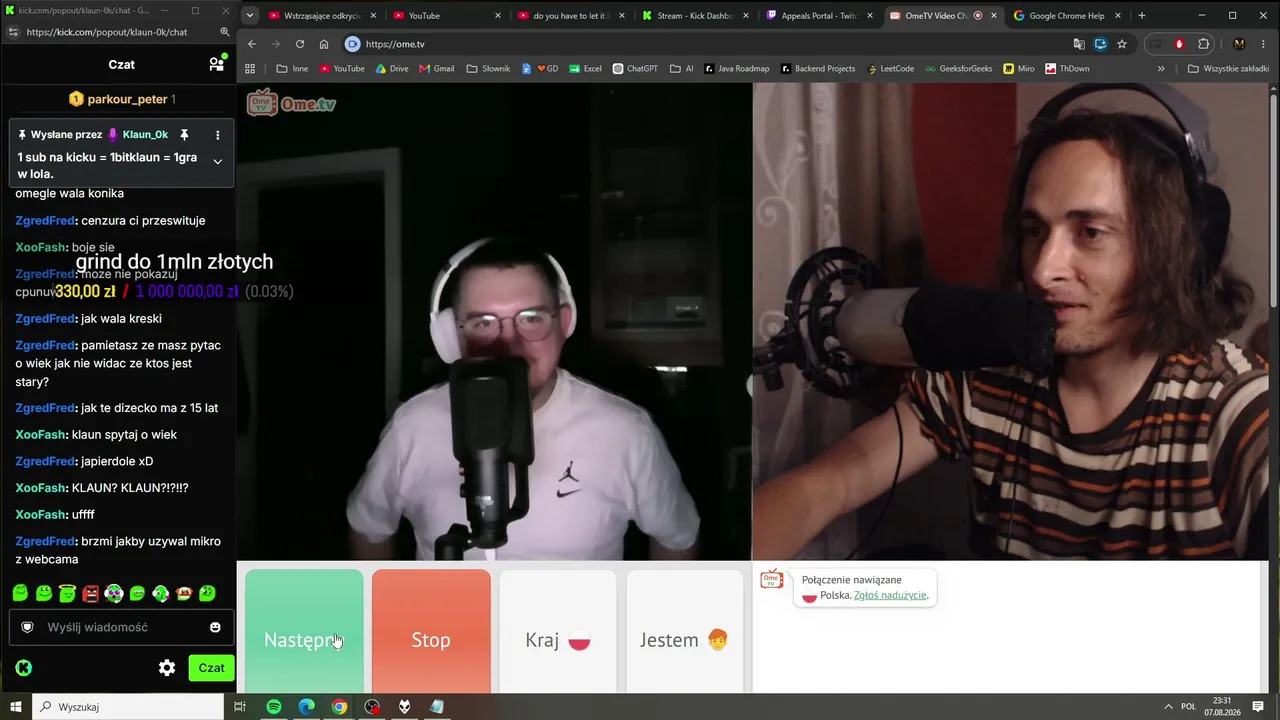Open the apps grid in bookmarks bar
This screenshot has height=720, width=1280.
point(250,69)
